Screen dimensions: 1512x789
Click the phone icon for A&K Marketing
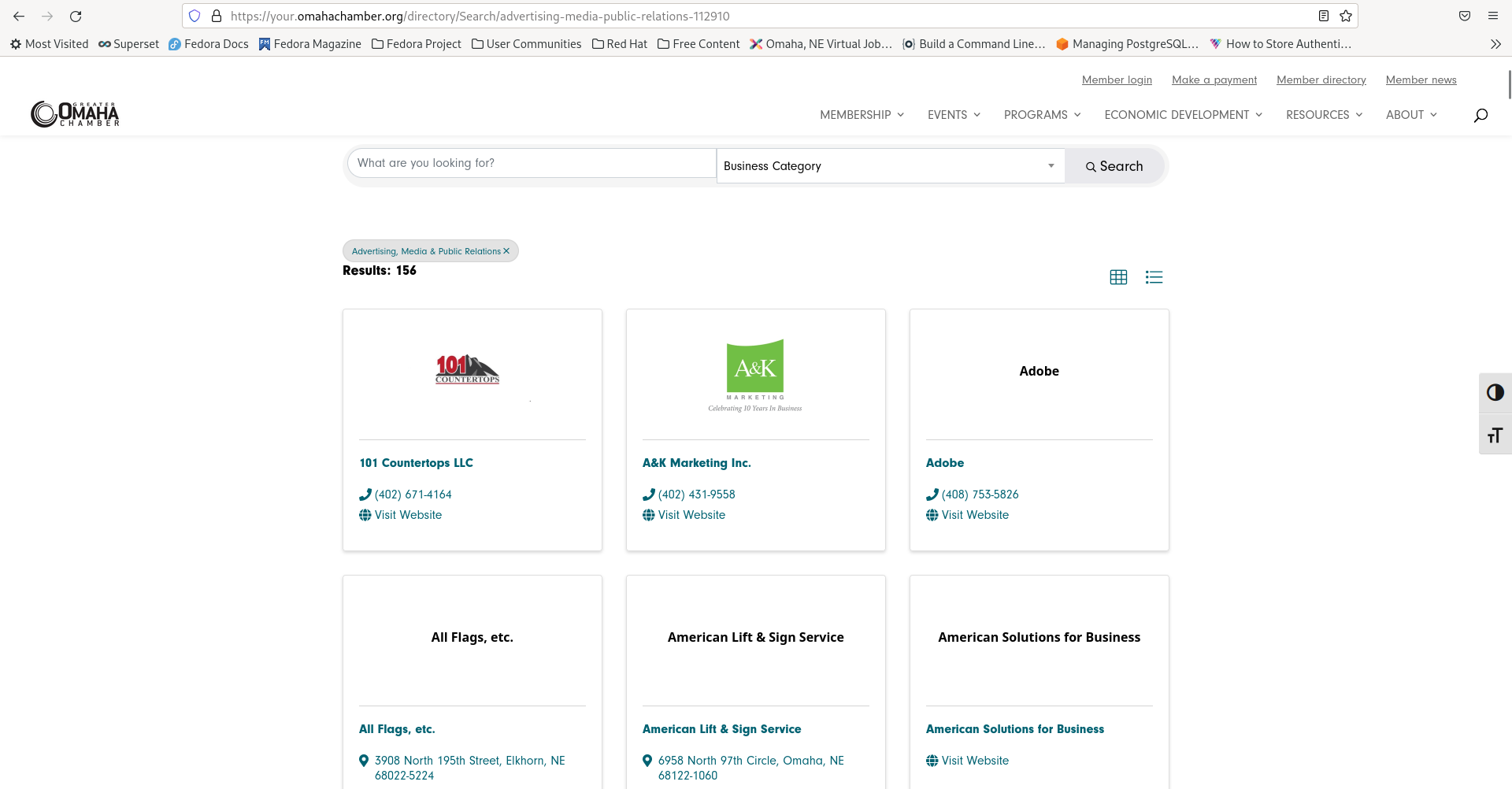point(649,495)
